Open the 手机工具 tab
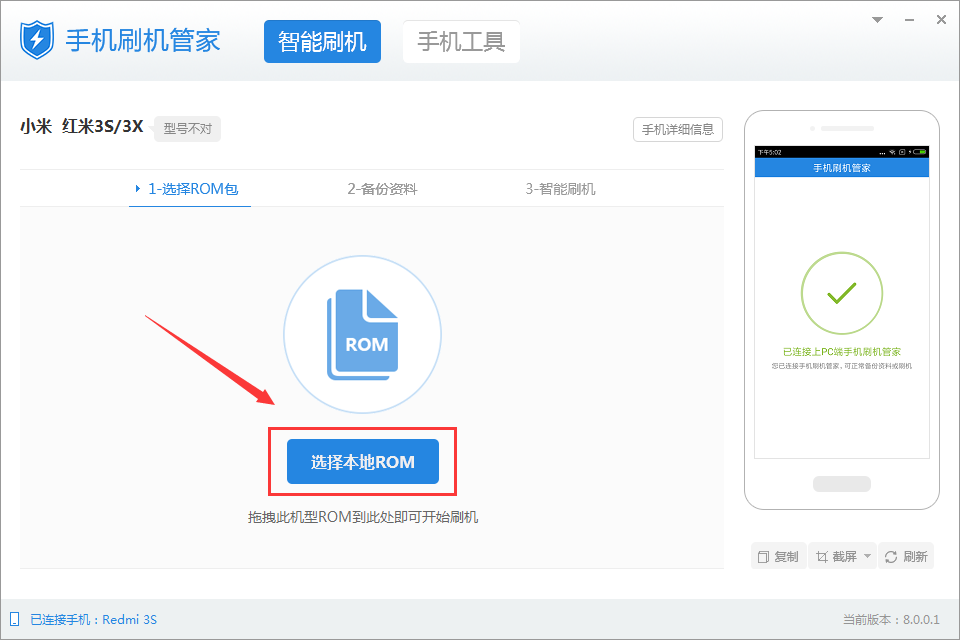Viewport: 960px width, 640px height. click(x=461, y=42)
